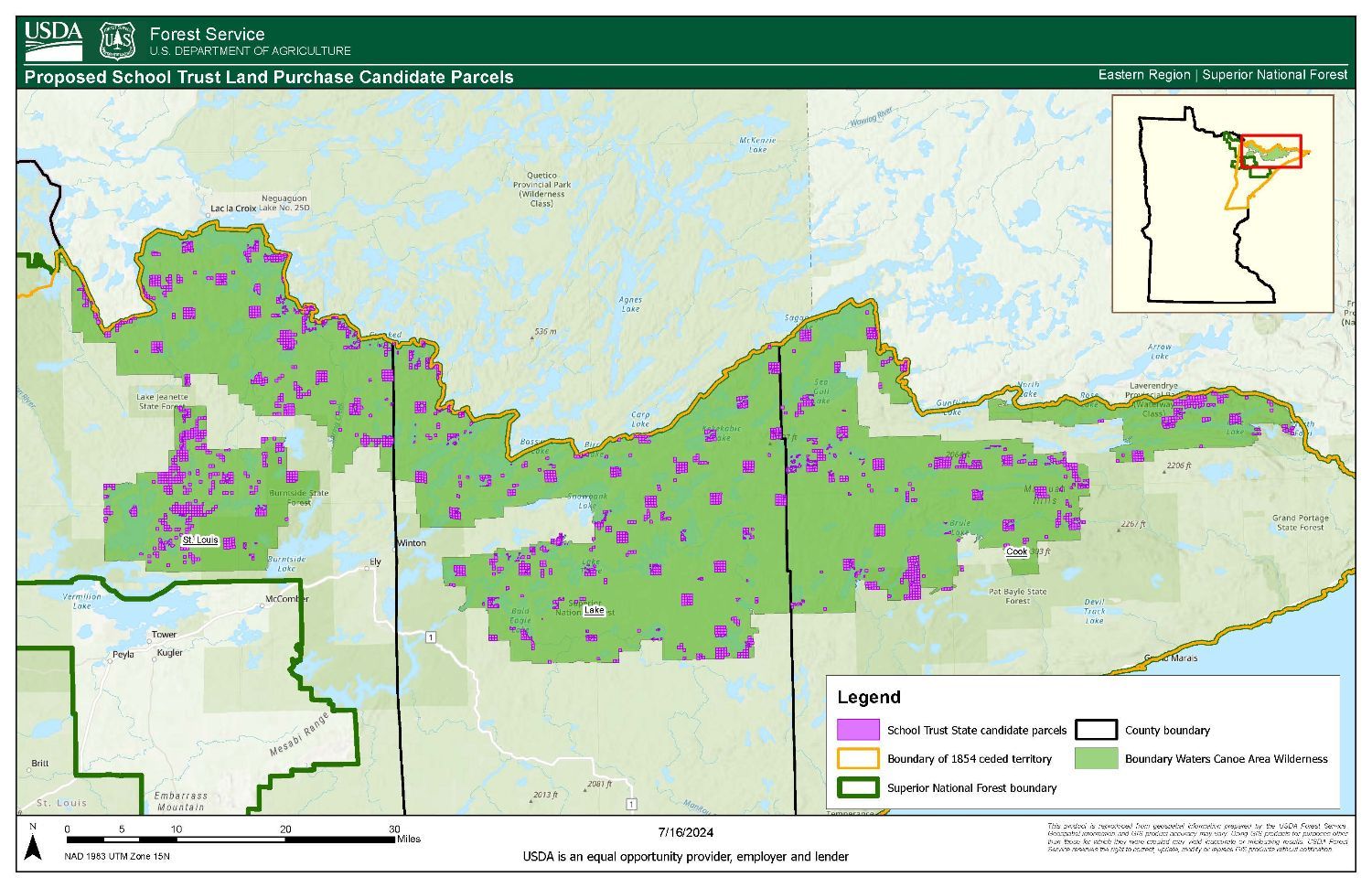Image resolution: width=1372 pixels, height=888 pixels.
Task: Click the fine-print disclaimer at bottom right
Action: [1197, 838]
